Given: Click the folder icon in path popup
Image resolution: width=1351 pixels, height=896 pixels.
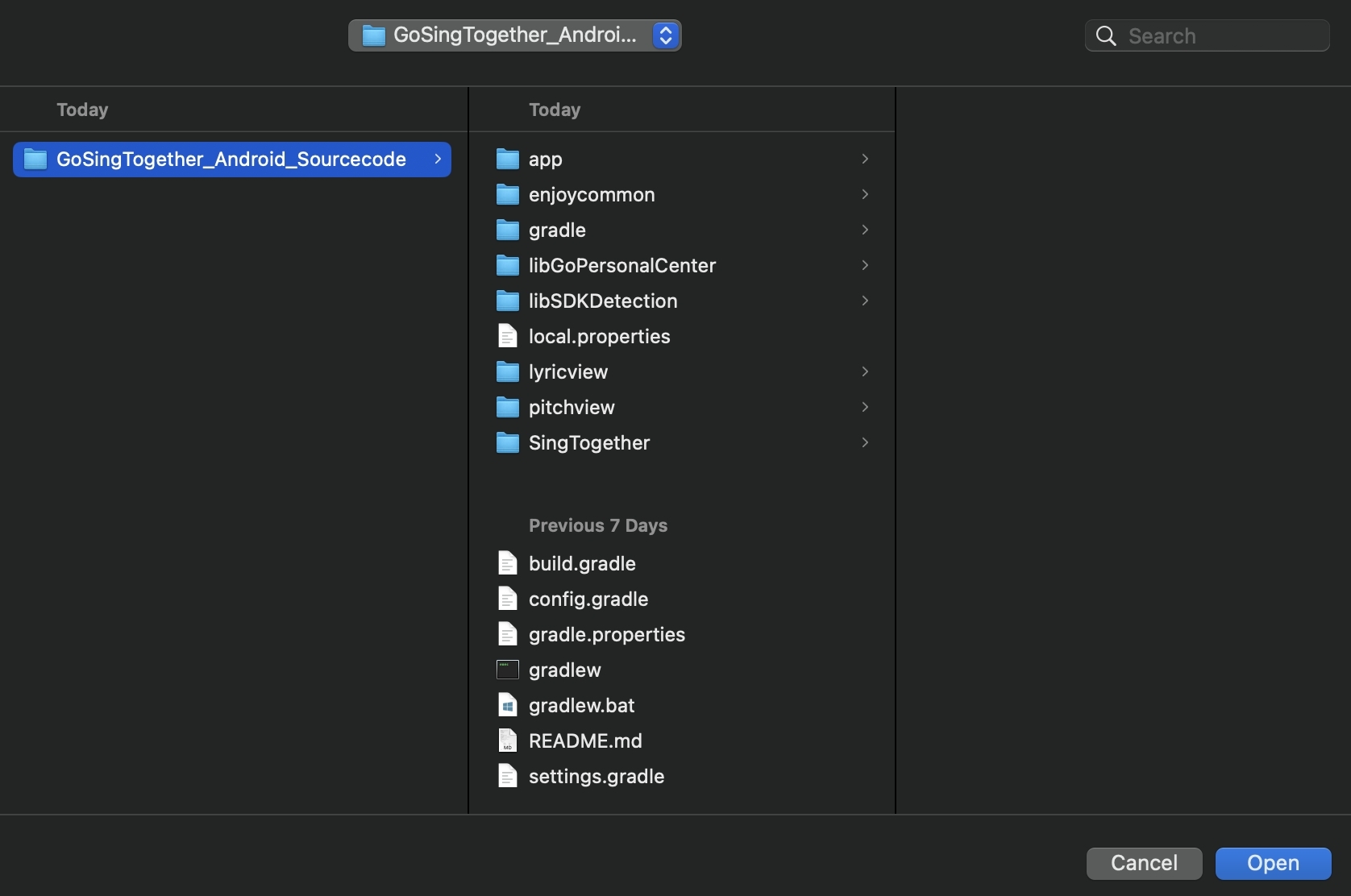Looking at the screenshot, I should (x=373, y=35).
